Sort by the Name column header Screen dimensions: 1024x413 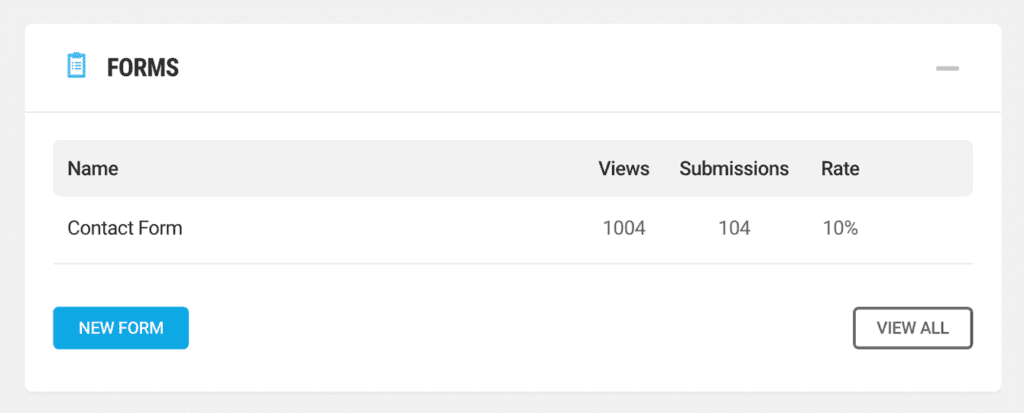pos(93,169)
